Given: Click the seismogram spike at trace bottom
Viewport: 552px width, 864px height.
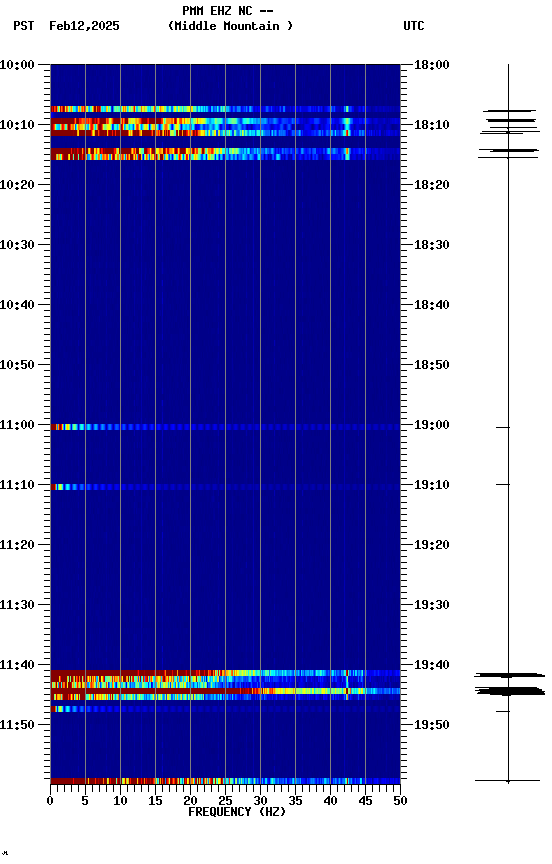Looking at the screenshot, I should [x=507, y=780].
